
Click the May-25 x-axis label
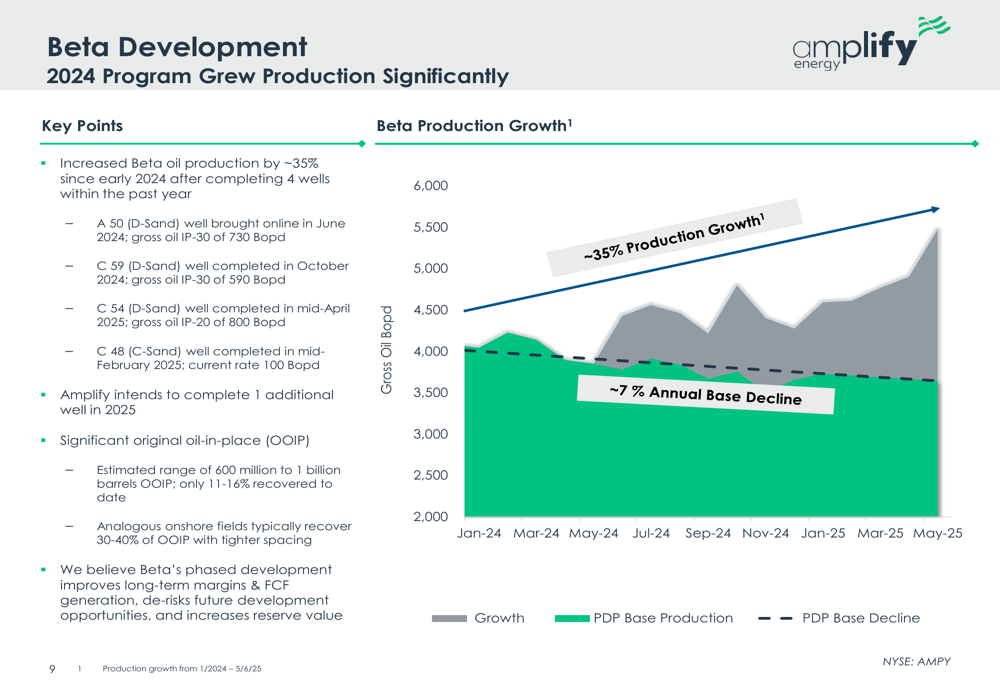pyautogui.click(x=938, y=533)
